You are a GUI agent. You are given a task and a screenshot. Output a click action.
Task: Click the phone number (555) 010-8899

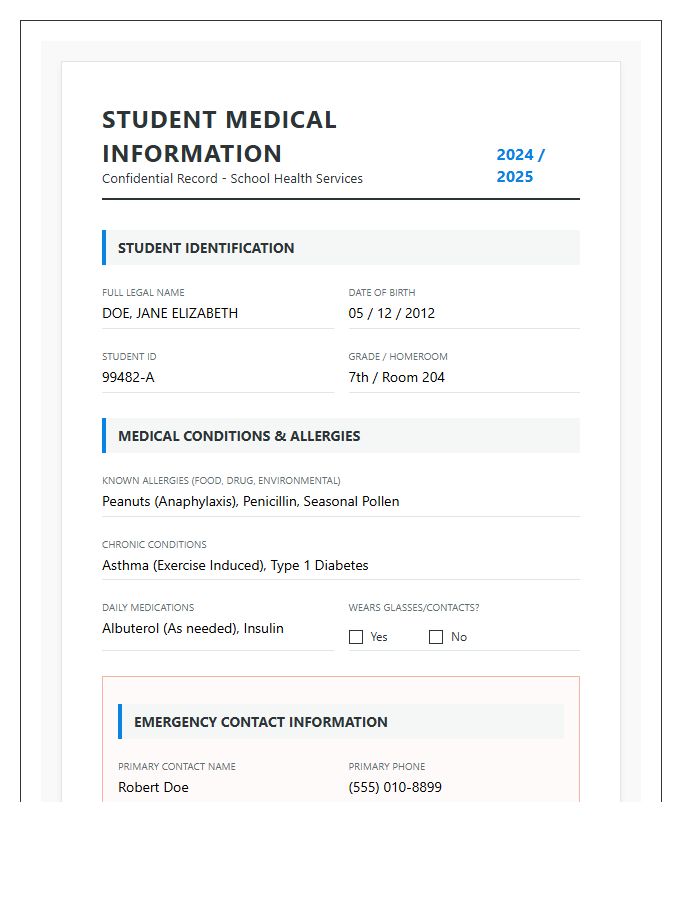point(395,787)
